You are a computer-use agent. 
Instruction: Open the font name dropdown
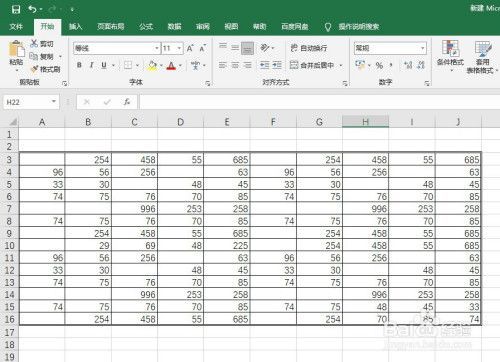coord(156,49)
